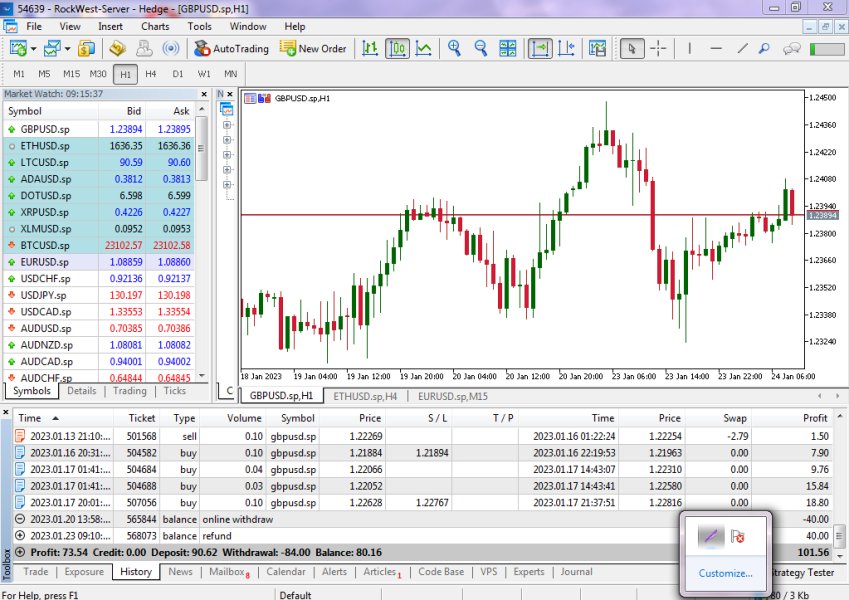Image resolution: width=849 pixels, height=600 pixels.
Task: Select the vertical line drawing tool
Action: tap(689, 49)
